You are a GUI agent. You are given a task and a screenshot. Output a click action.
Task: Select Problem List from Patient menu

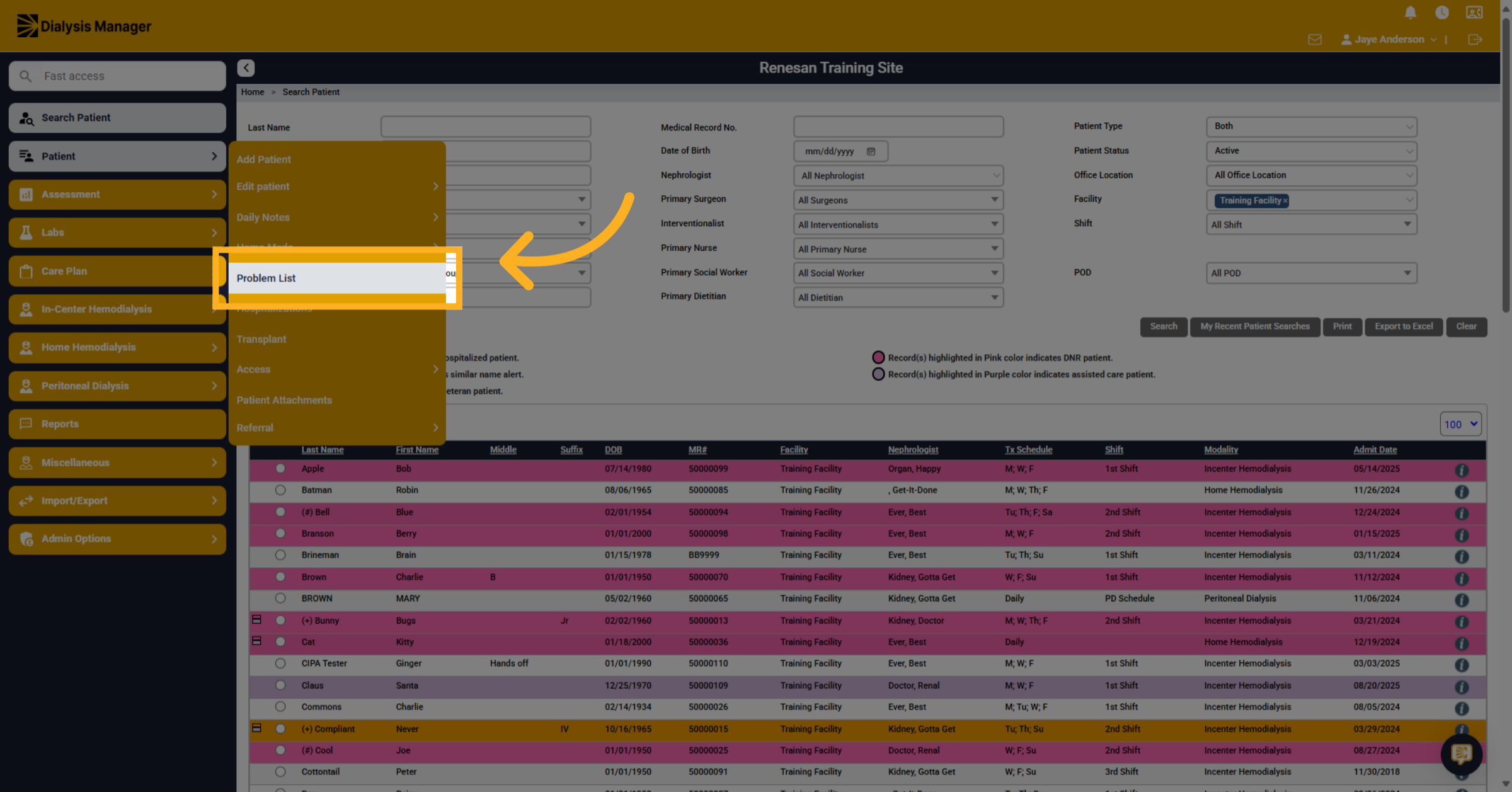point(337,278)
